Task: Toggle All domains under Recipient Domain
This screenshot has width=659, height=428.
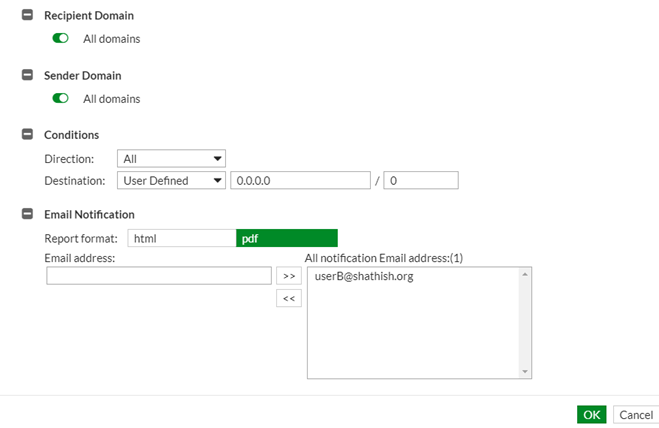Action: coord(61,39)
